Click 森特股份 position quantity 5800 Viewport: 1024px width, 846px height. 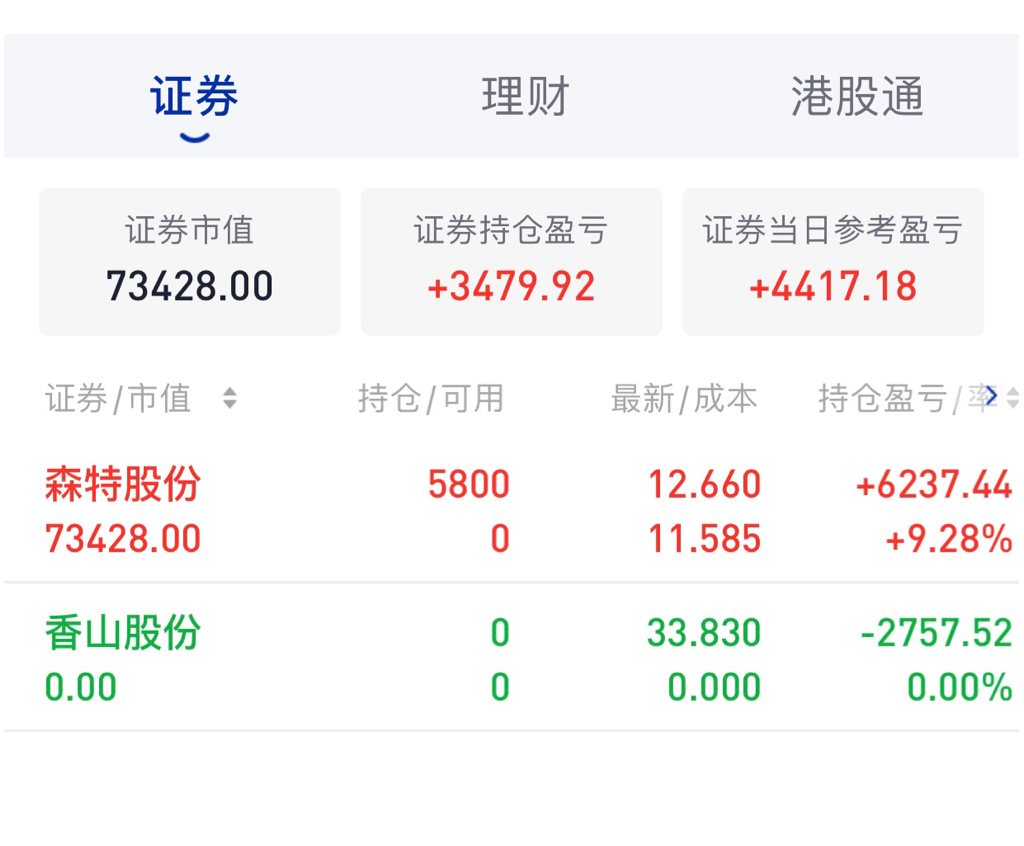(x=468, y=485)
